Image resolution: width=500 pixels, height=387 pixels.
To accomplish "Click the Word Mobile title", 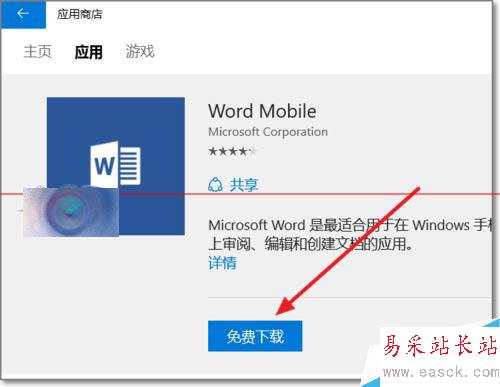I will coord(262,111).
